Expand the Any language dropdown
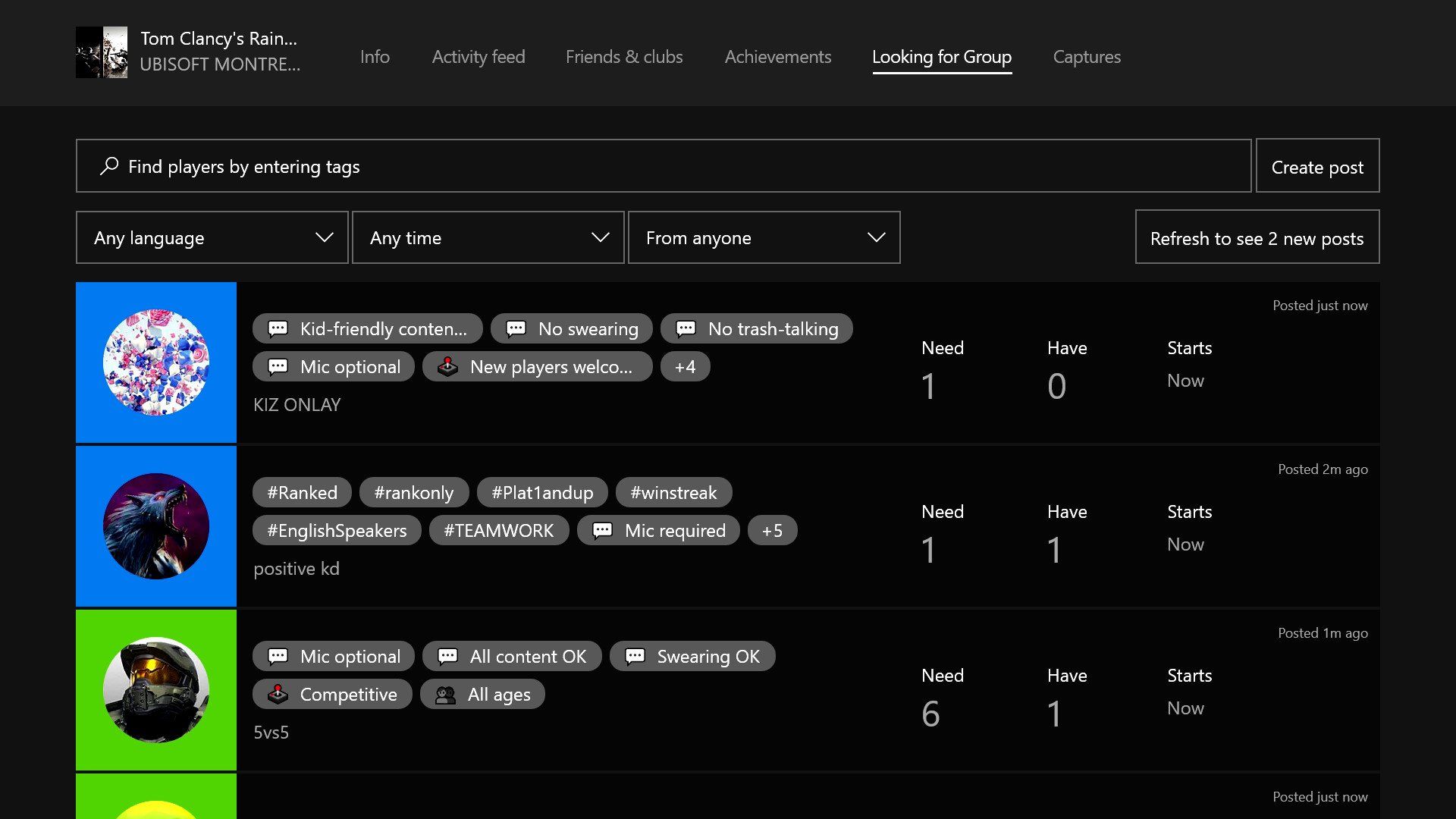Viewport: 1456px width, 819px height. click(212, 238)
